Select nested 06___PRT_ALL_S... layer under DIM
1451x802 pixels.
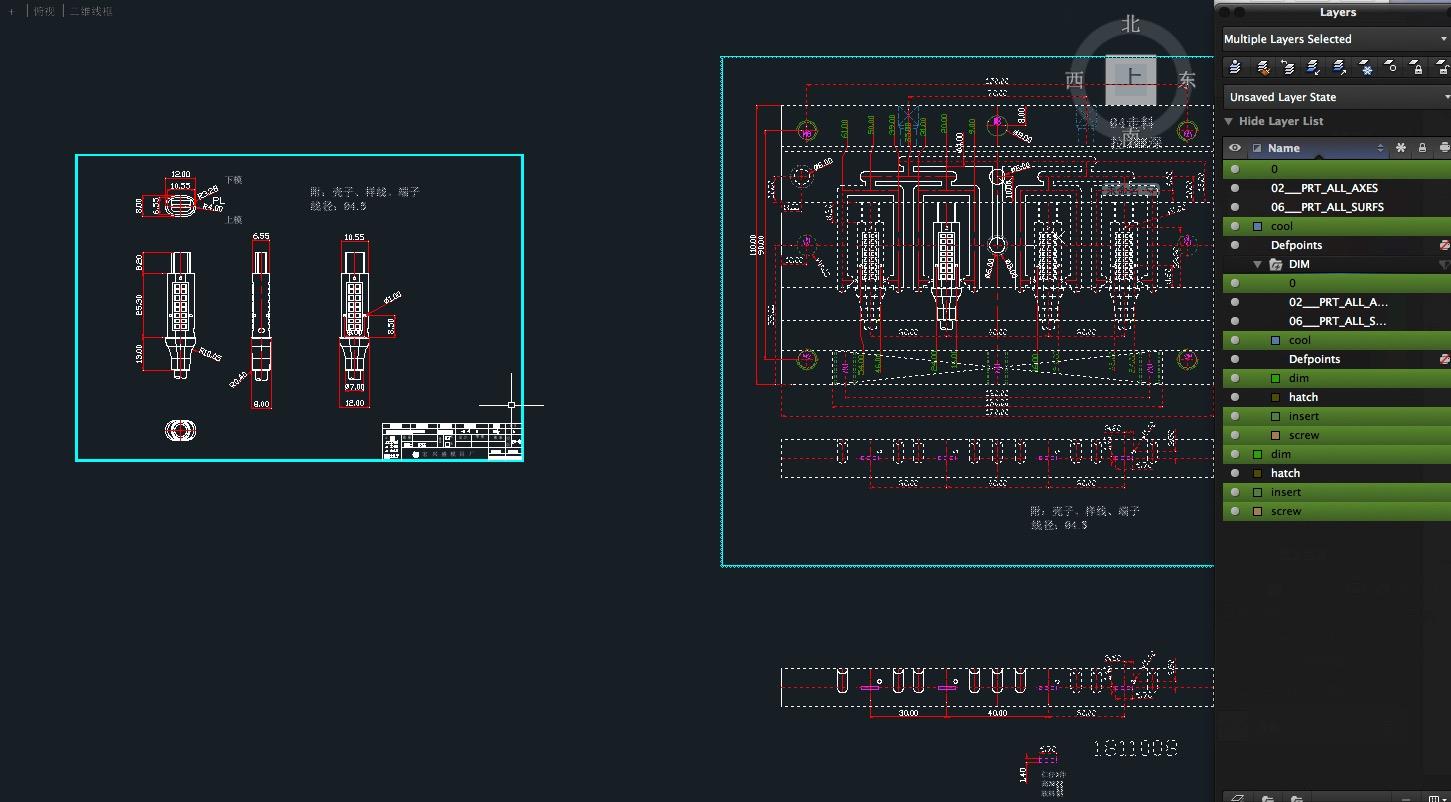(x=1338, y=321)
